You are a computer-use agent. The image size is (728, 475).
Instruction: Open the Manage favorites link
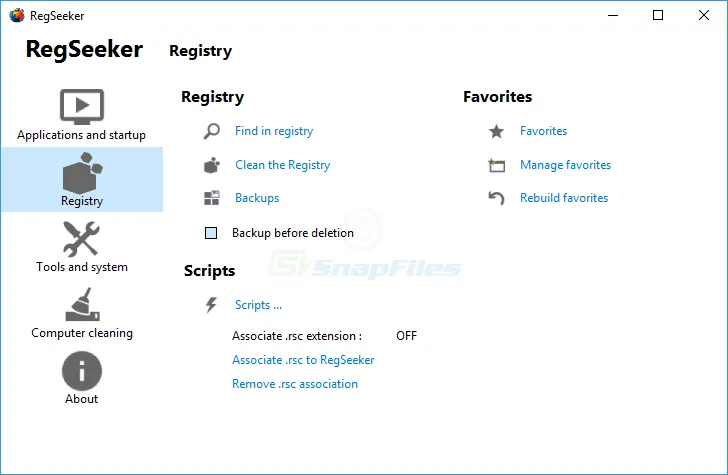pyautogui.click(x=565, y=165)
